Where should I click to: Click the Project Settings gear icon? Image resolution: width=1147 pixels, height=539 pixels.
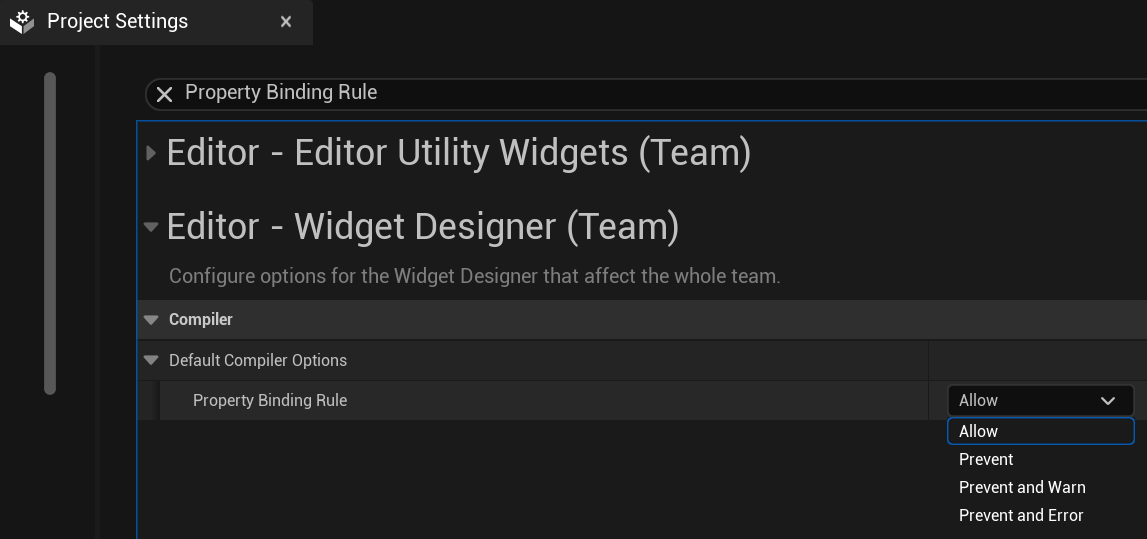22,21
